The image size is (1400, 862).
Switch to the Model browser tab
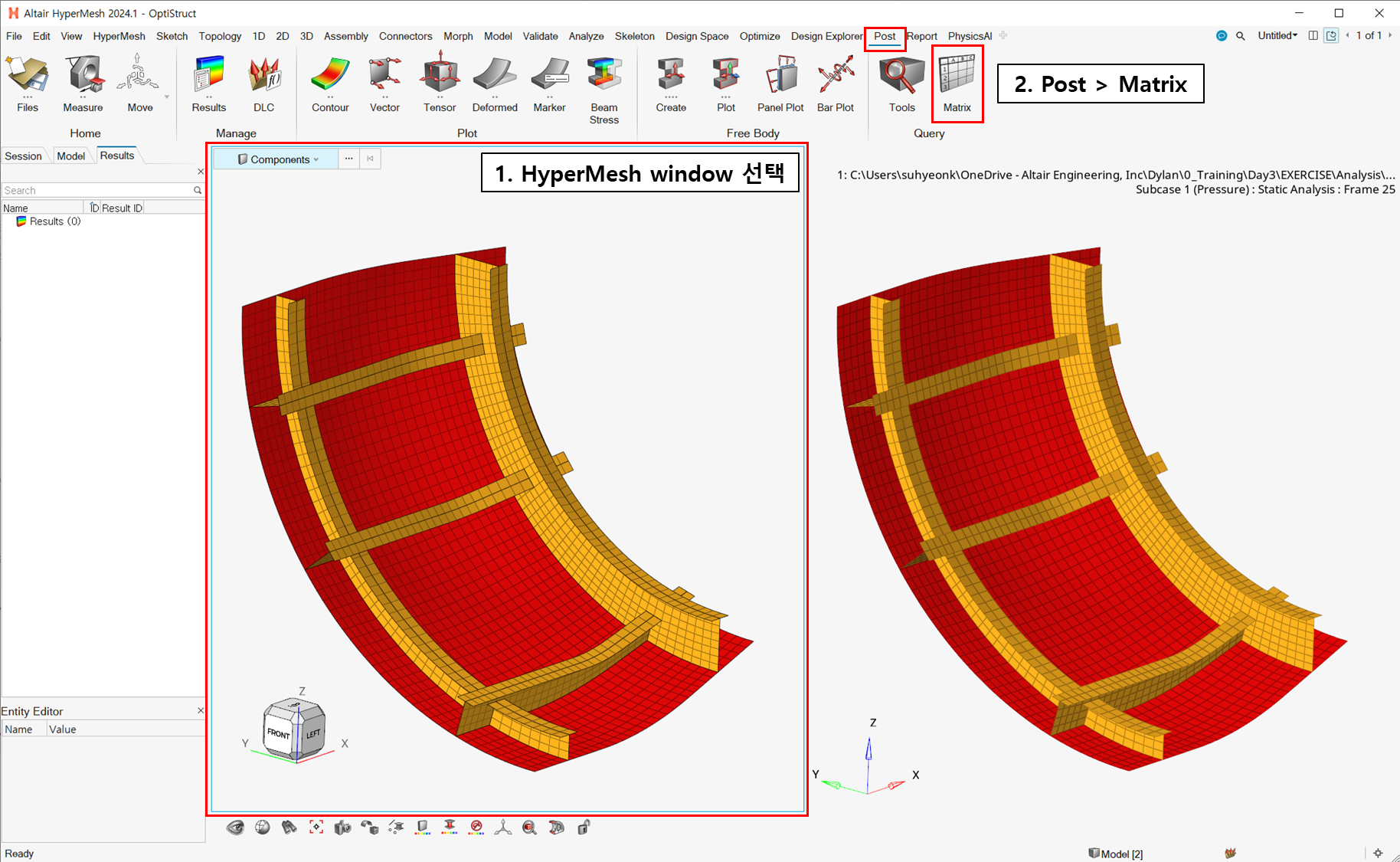pyautogui.click(x=70, y=156)
